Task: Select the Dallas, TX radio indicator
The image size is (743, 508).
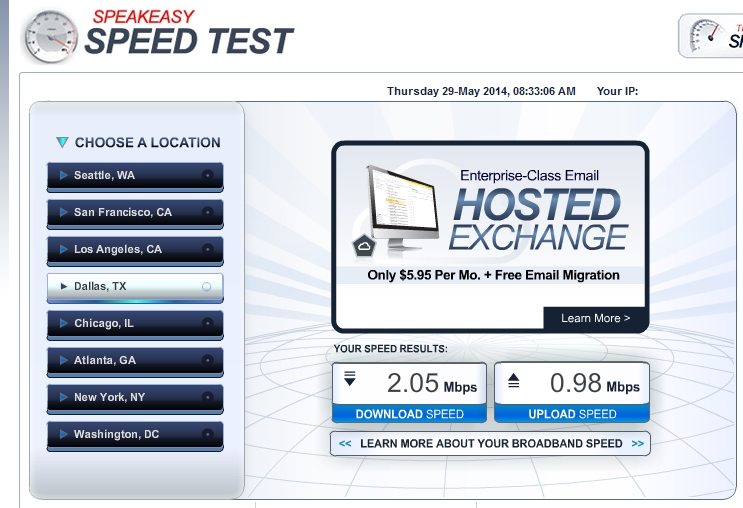Action: point(207,287)
